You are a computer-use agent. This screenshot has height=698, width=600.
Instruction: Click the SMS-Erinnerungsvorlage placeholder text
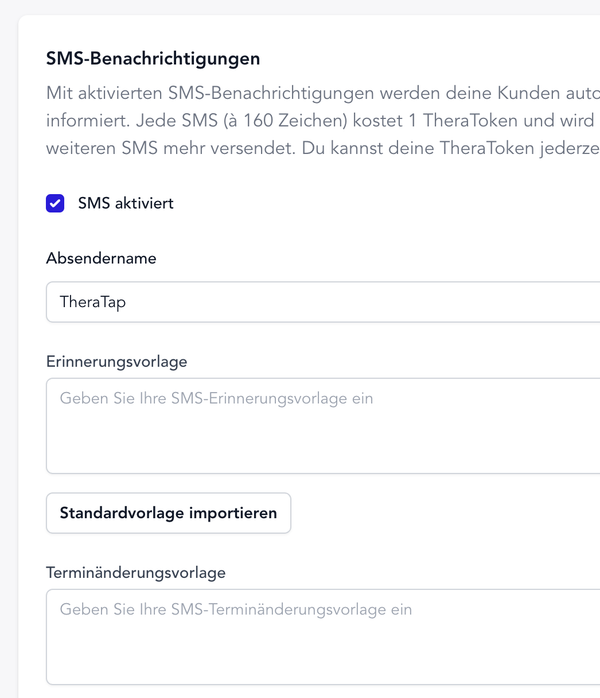tap(216, 398)
